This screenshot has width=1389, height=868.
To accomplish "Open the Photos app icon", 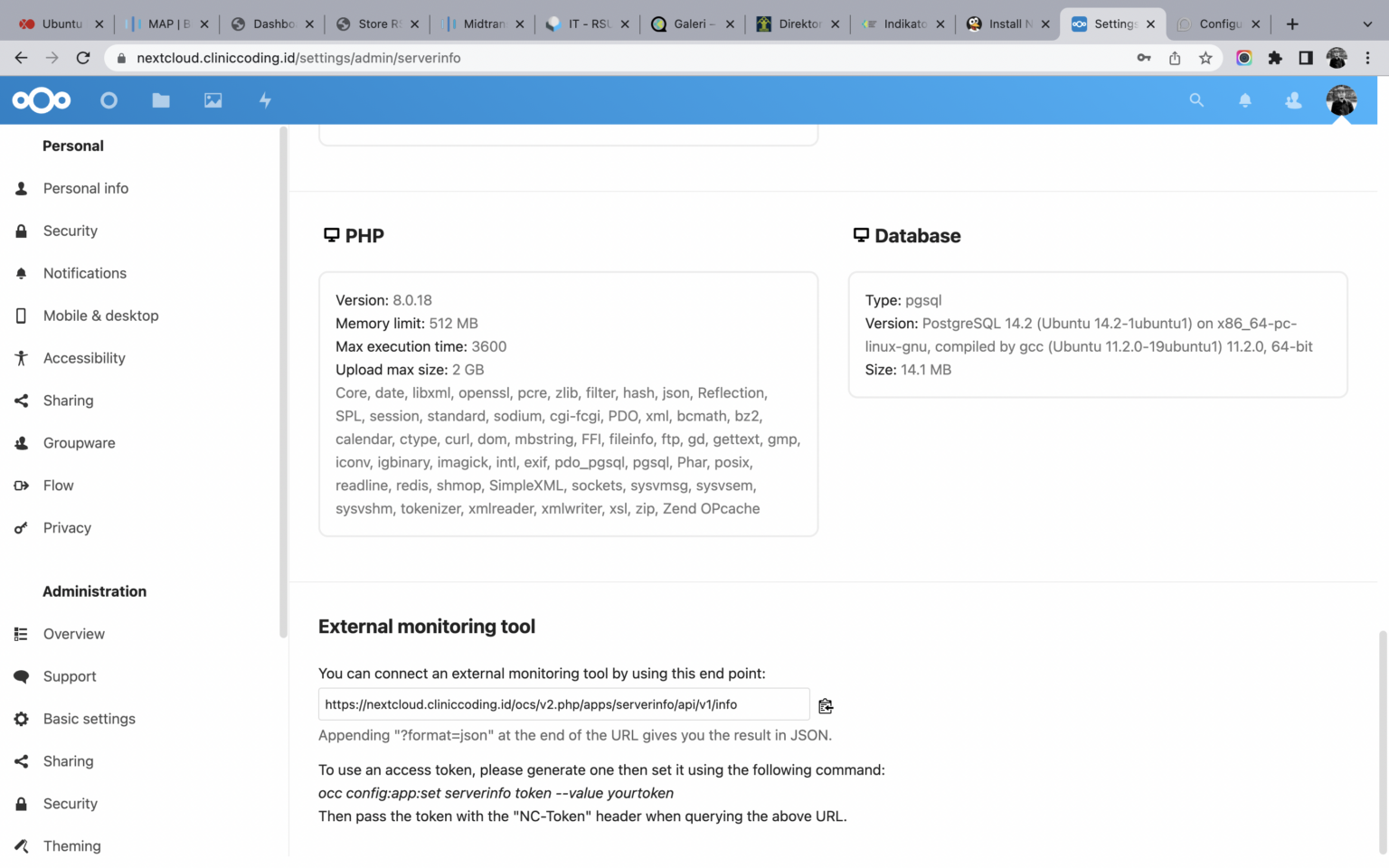I will pos(213,99).
